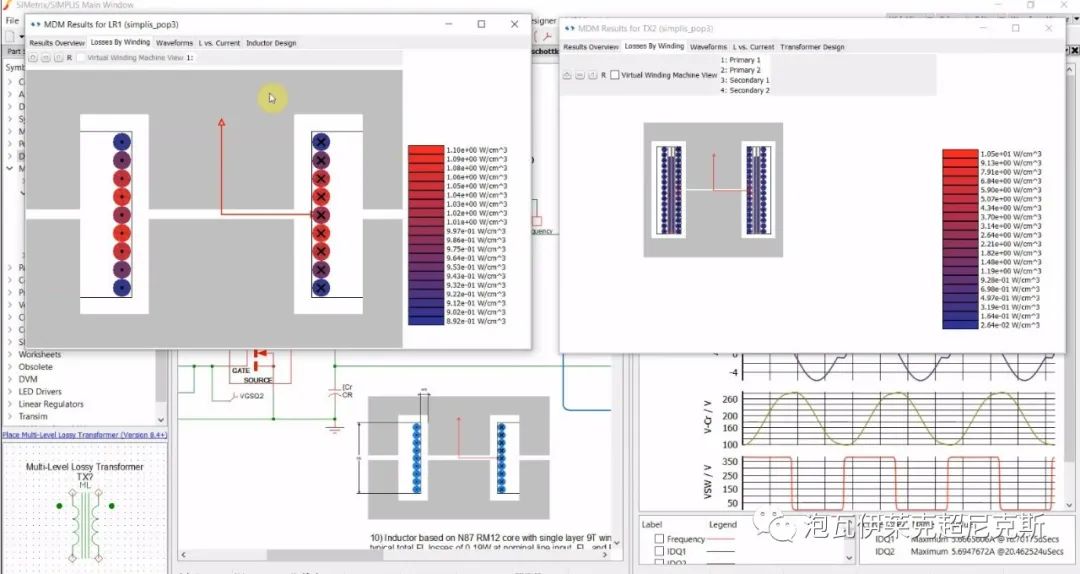Click first view toolbar icon in LR1 window
The image size is (1080, 574).
click(33, 58)
